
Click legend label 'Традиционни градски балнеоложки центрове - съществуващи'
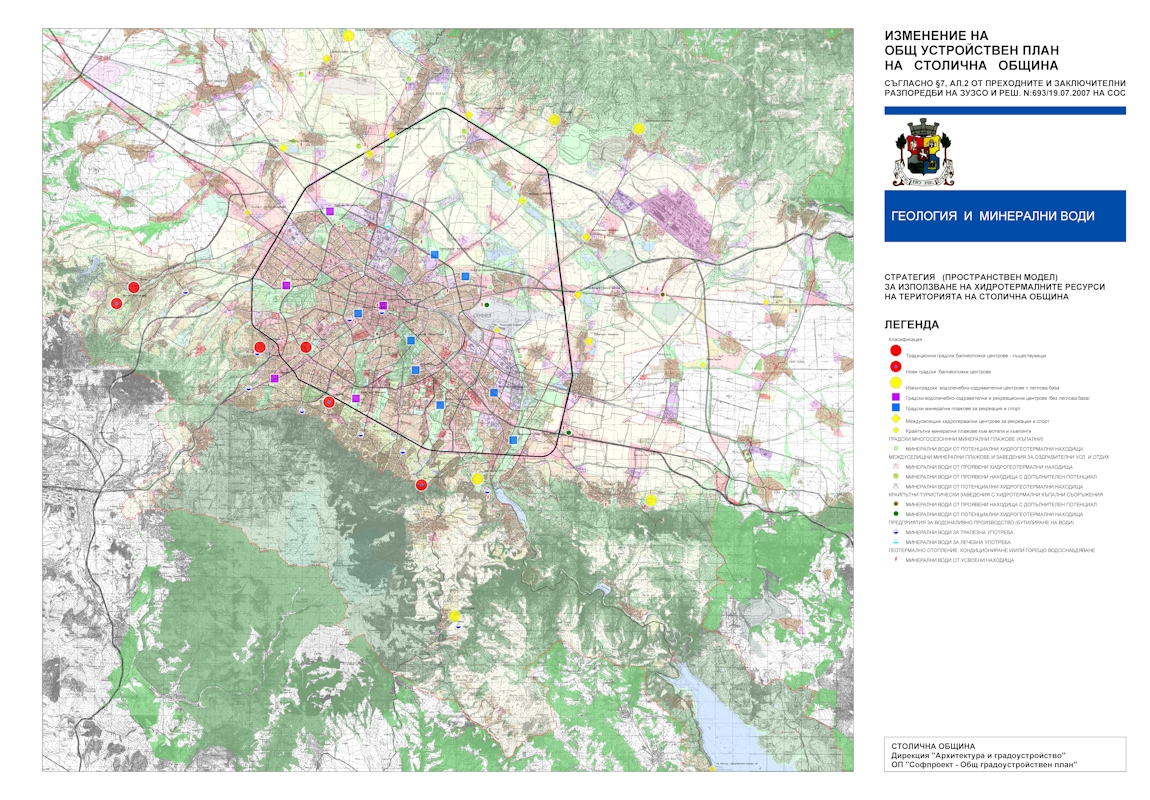coord(975,356)
